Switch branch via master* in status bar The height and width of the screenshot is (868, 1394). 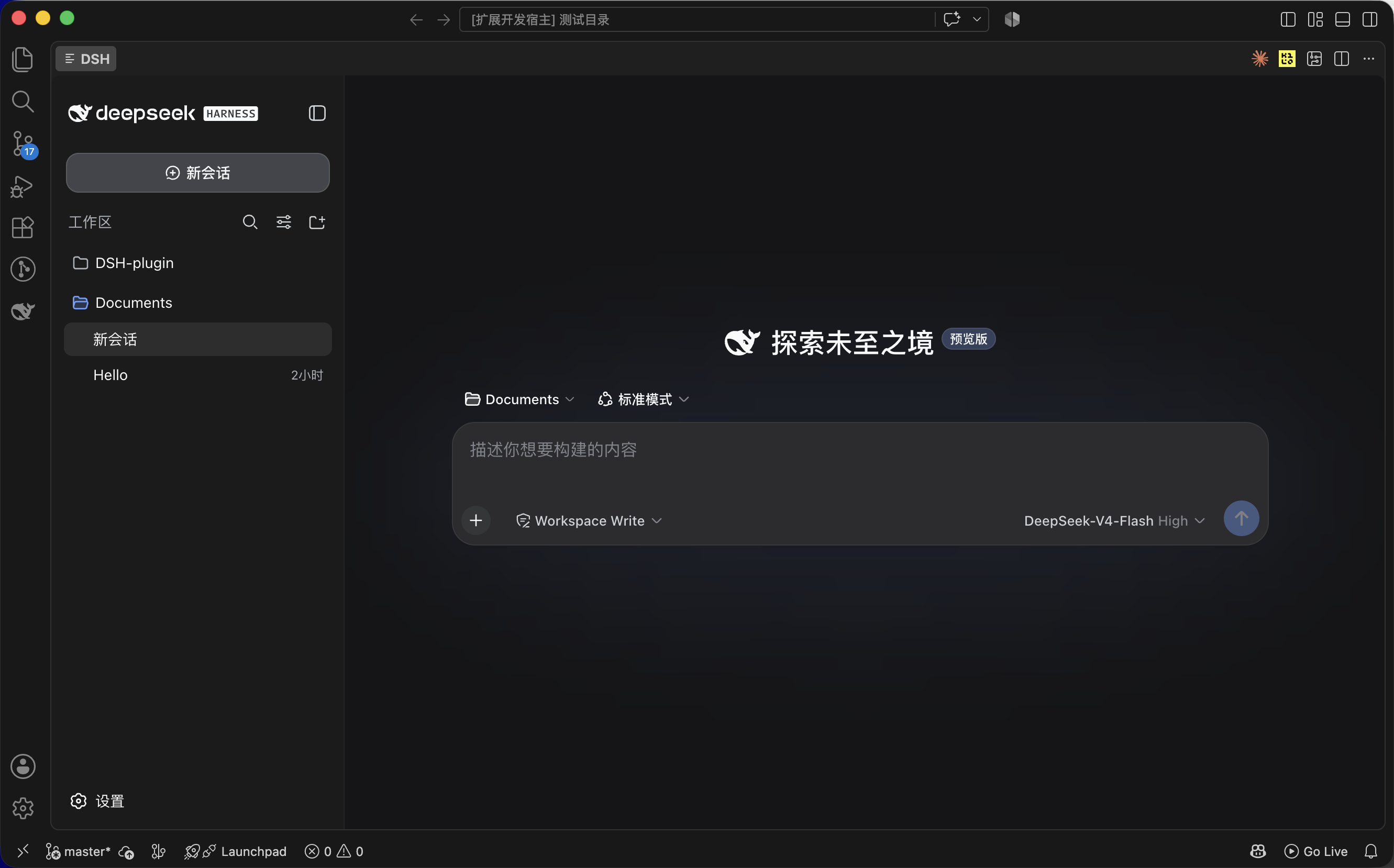point(78,851)
